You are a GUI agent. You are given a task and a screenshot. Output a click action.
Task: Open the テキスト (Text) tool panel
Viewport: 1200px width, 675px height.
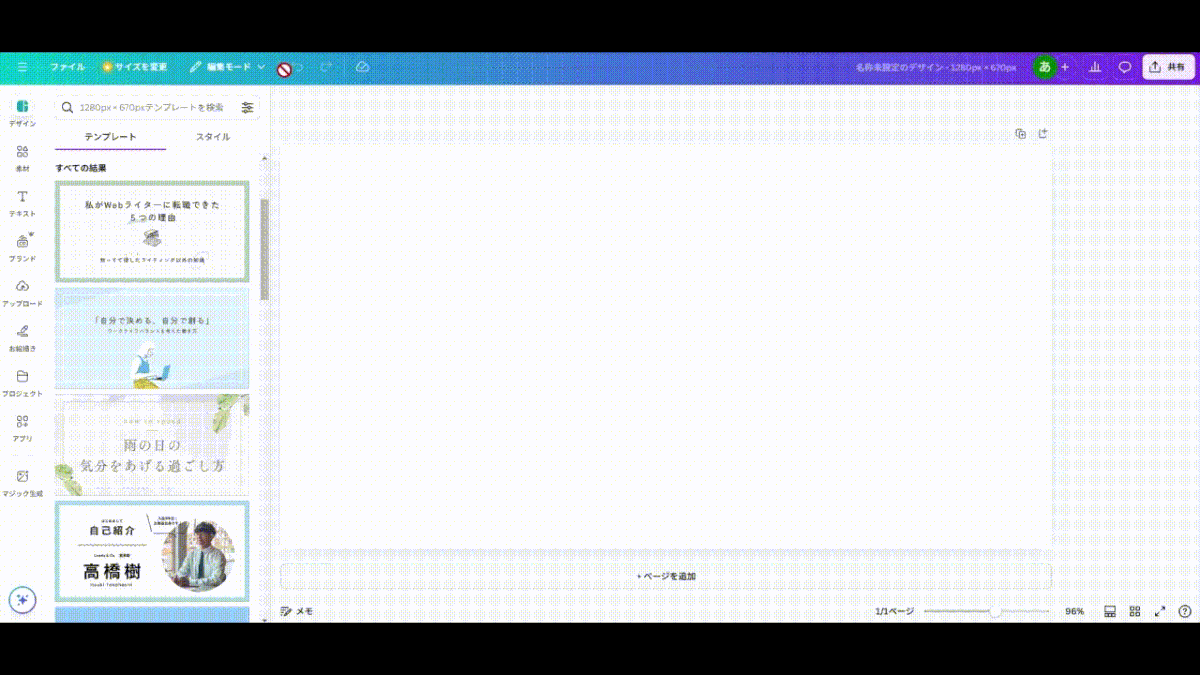[22, 202]
